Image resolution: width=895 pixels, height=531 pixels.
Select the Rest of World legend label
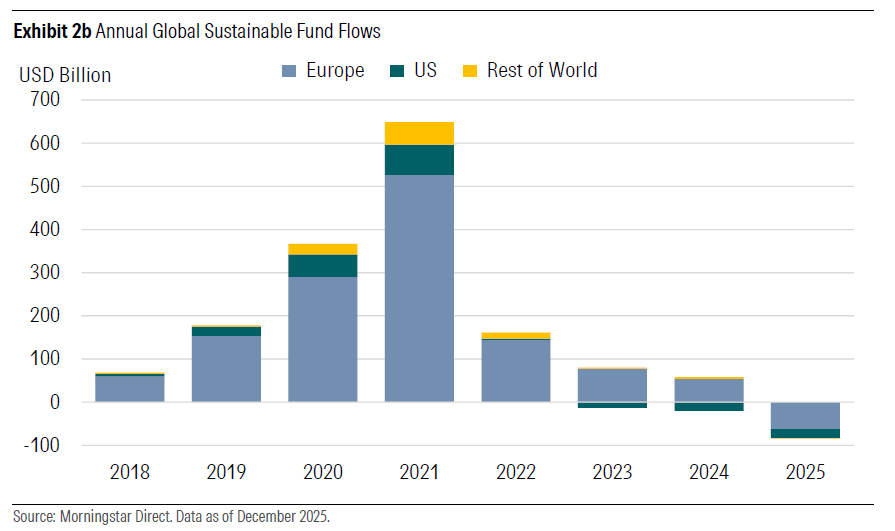pos(542,71)
